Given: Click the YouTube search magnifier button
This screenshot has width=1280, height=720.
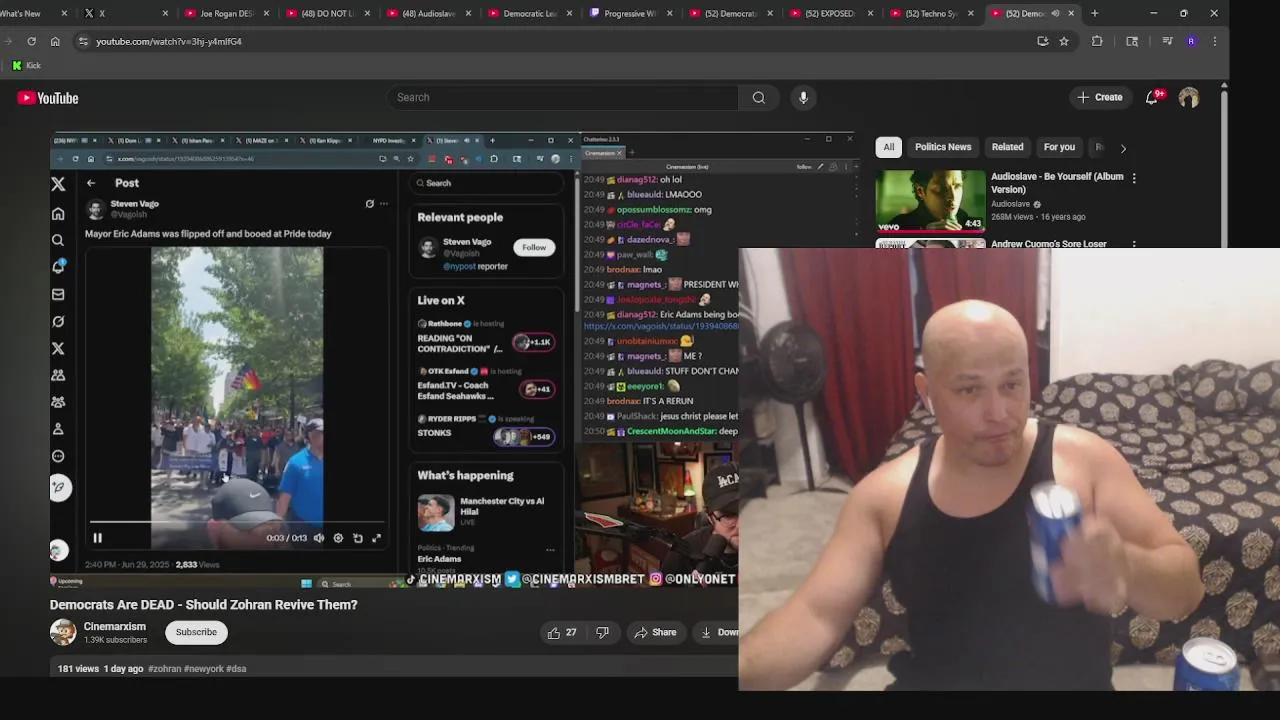Looking at the screenshot, I should click(759, 97).
